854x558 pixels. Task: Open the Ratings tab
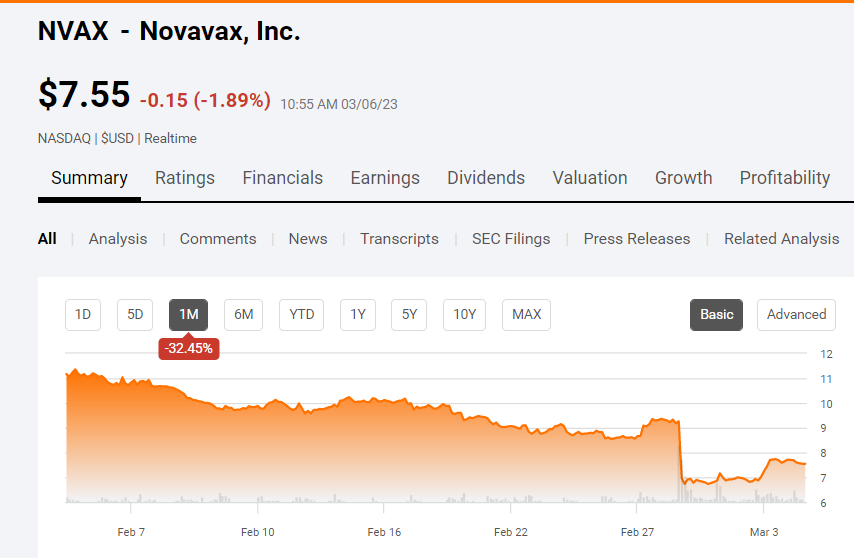[185, 178]
